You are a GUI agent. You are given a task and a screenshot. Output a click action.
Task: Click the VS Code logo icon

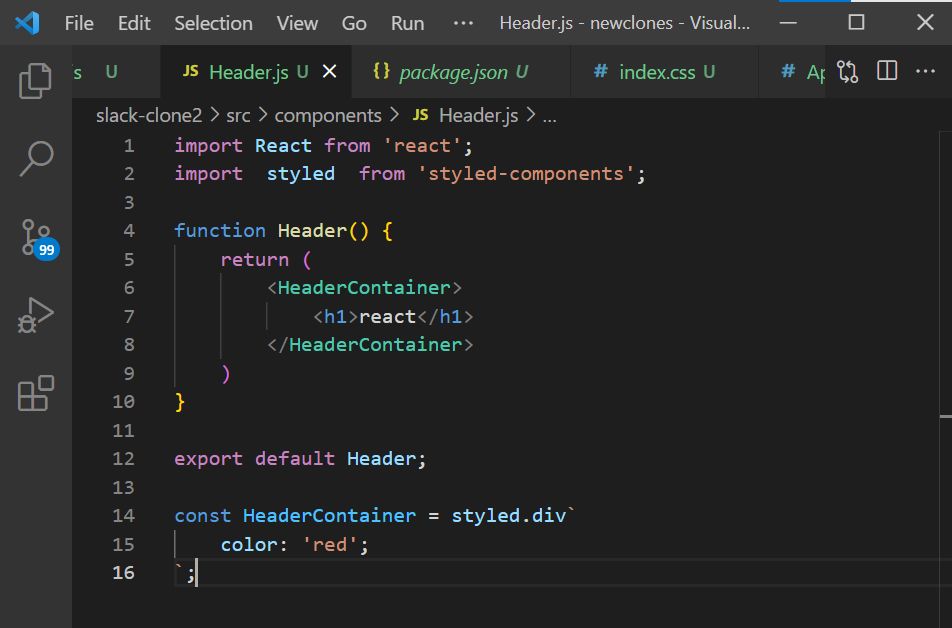point(27,23)
